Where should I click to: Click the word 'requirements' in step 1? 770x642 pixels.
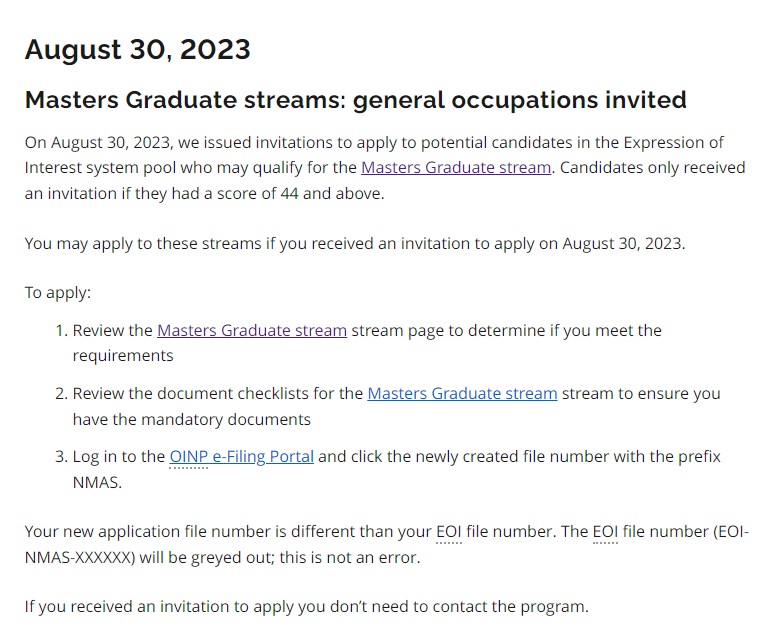coord(123,356)
